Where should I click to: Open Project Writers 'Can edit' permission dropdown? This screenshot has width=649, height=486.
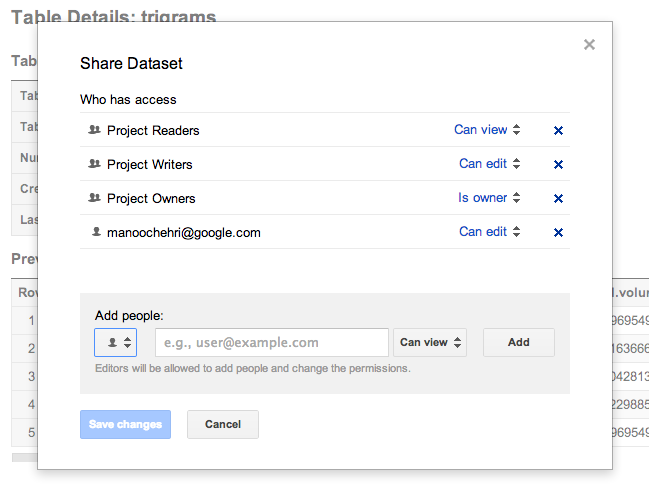click(489, 164)
